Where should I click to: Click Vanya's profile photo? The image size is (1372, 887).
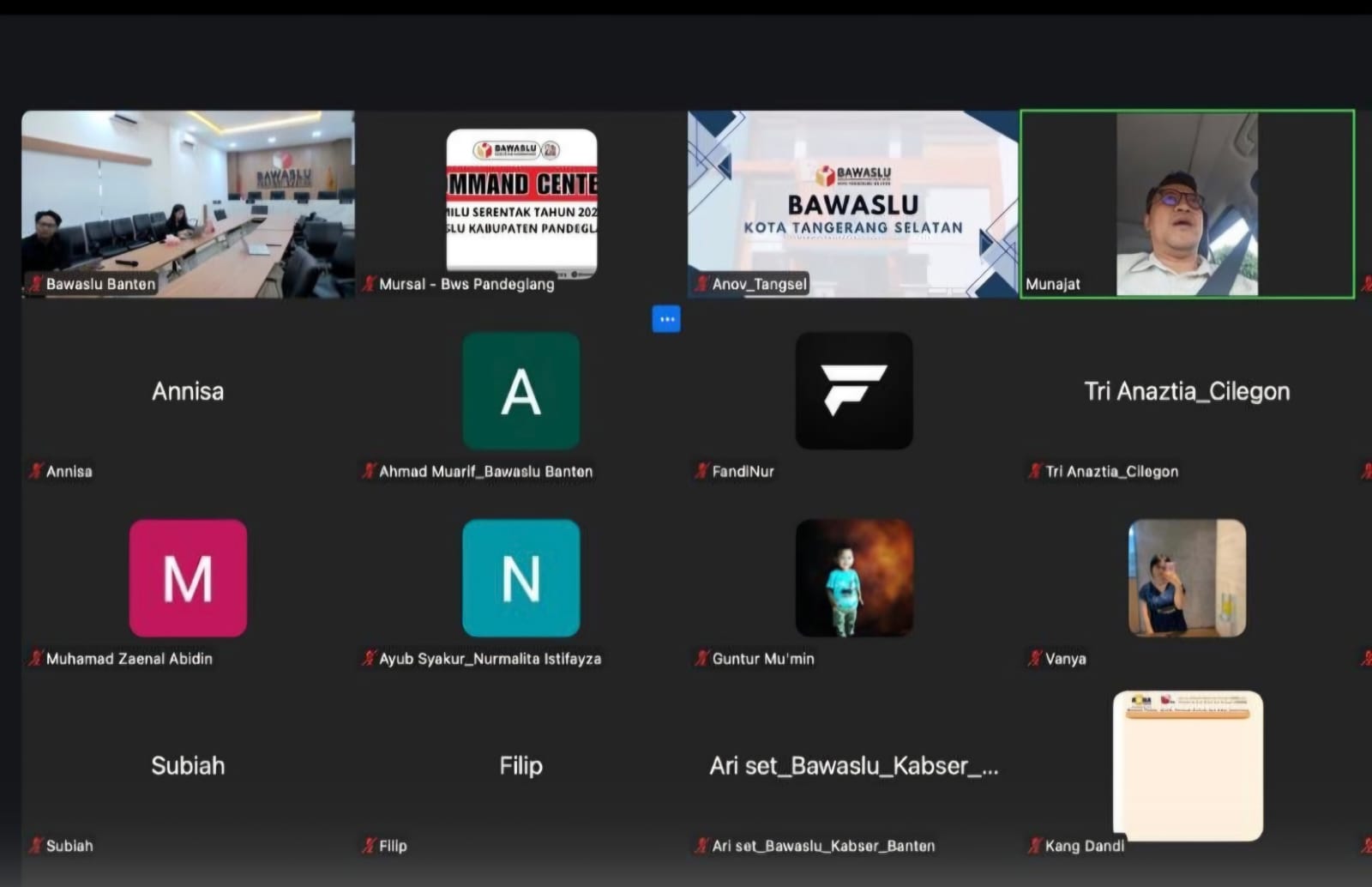pos(1188,578)
